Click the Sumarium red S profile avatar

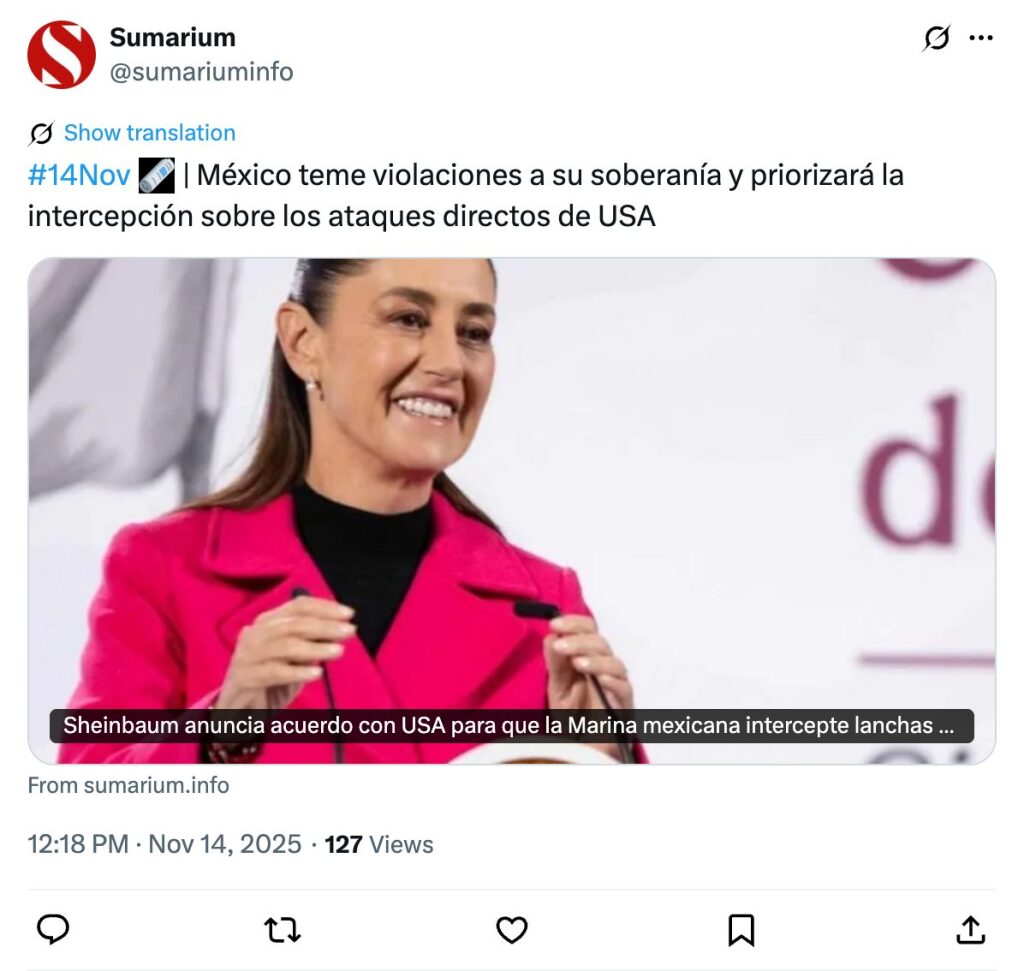click(x=61, y=54)
